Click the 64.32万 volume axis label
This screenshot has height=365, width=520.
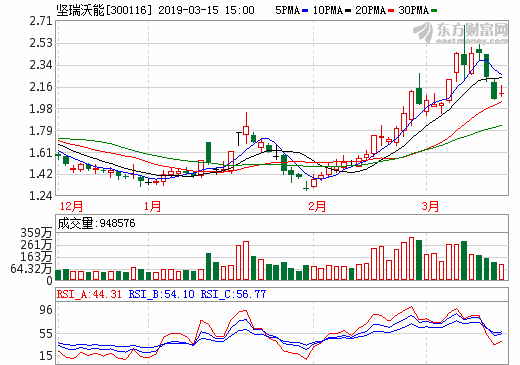click(x=32, y=269)
